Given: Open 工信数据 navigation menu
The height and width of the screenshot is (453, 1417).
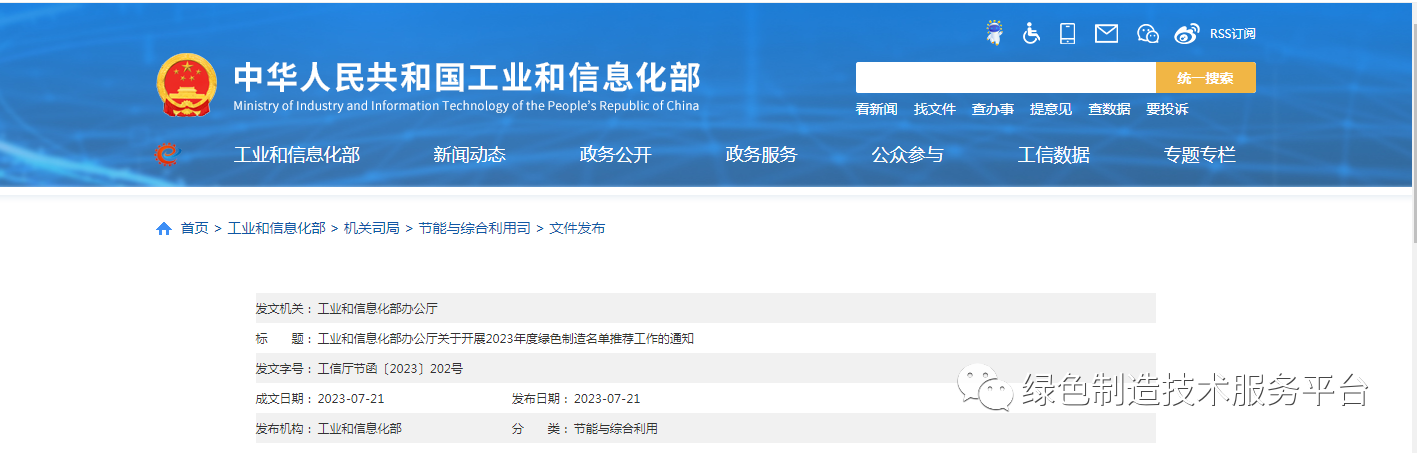Looking at the screenshot, I should pos(1054,155).
